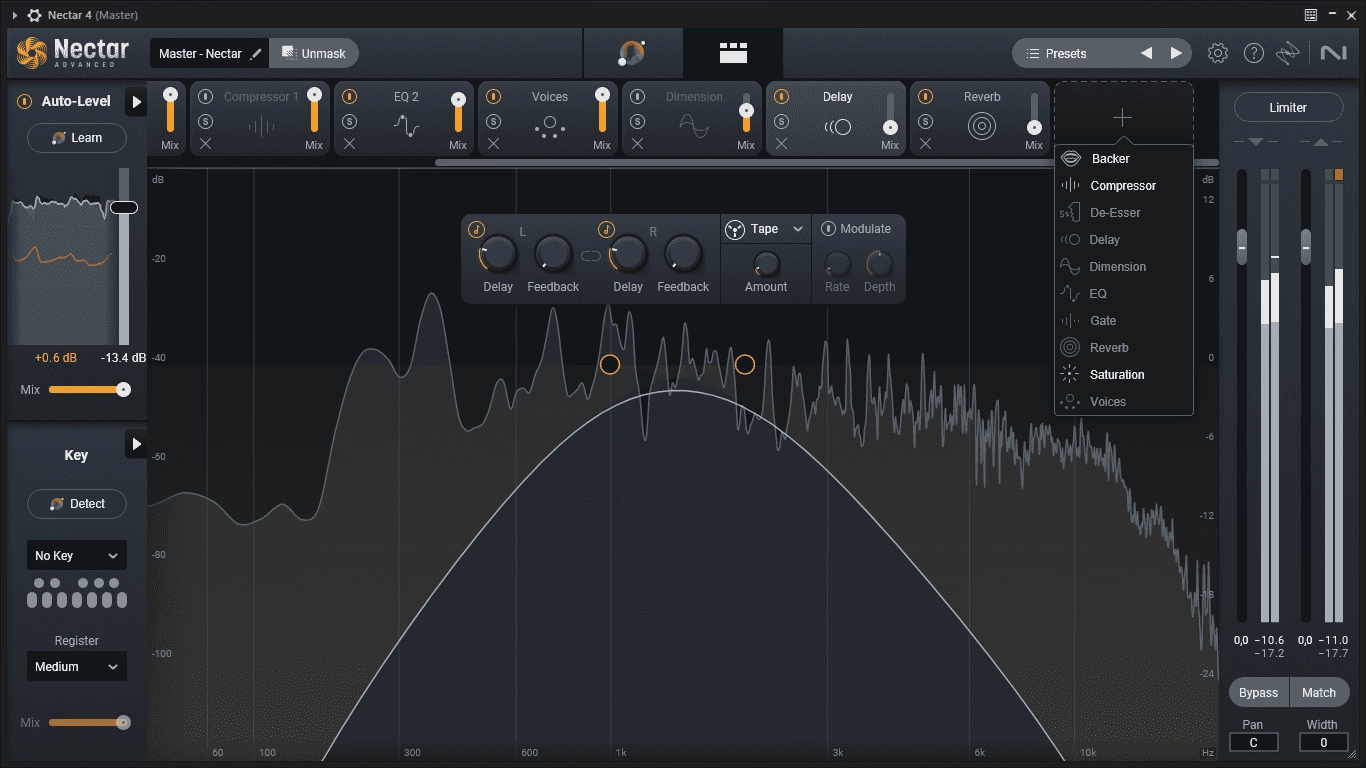Click the Tape delay type icon
Screen dimensions: 1366x768
click(735, 229)
